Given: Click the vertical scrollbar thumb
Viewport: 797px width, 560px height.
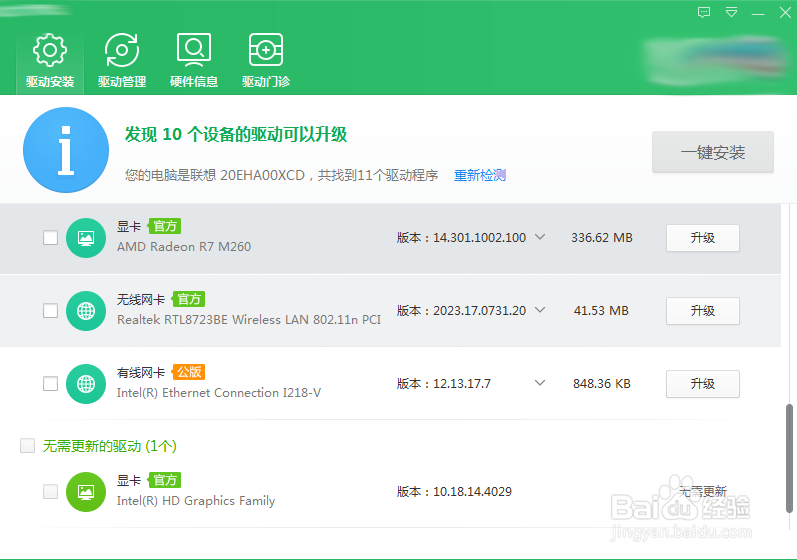Looking at the screenshot, I should (x=789, y=458).
